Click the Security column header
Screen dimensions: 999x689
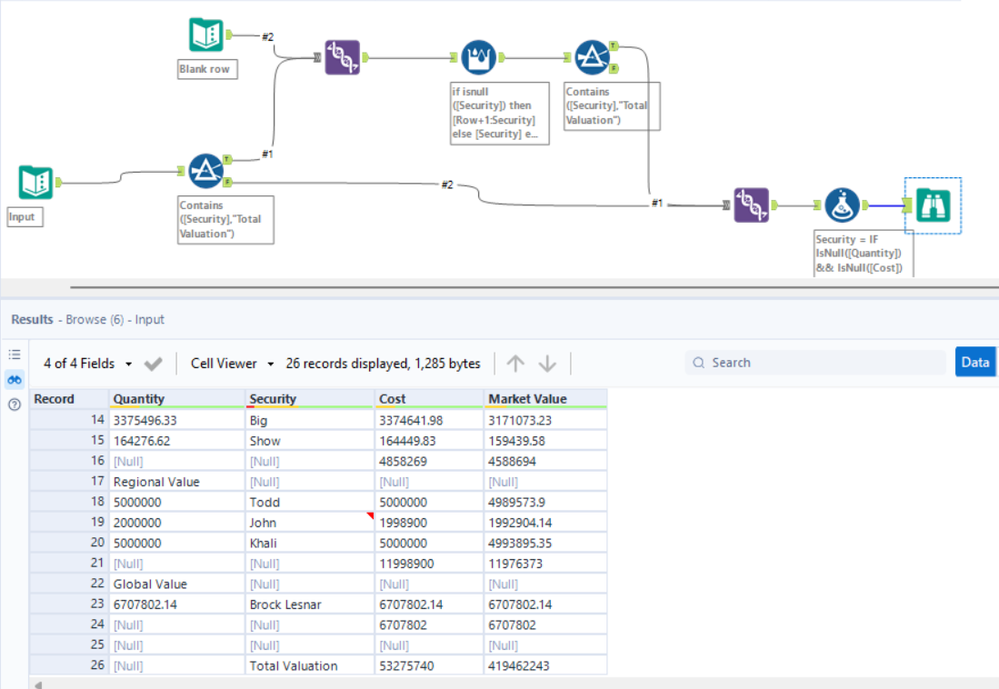coord(310,399)
